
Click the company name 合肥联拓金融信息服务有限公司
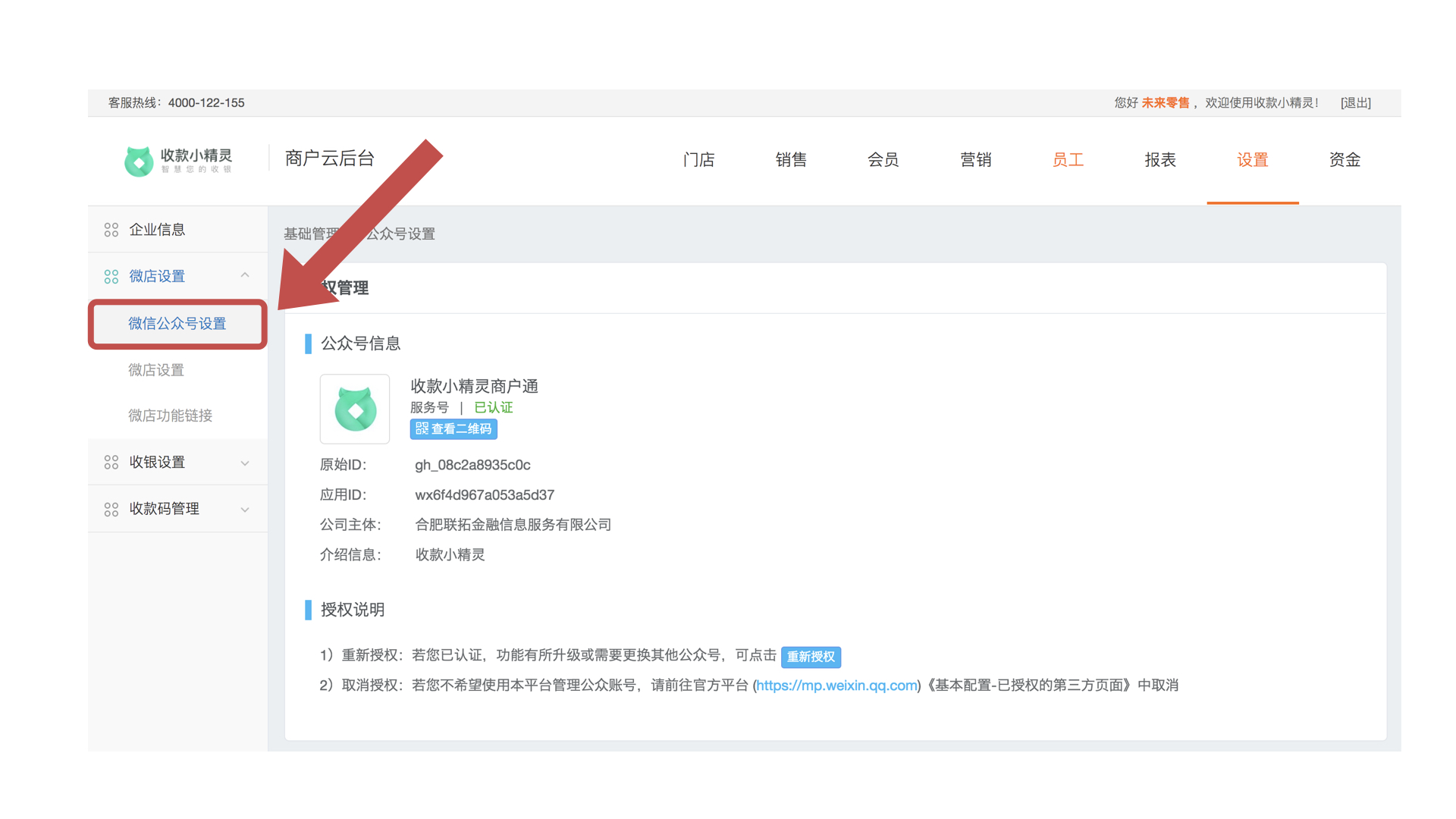pyautogui.click(x=513, y=525)
